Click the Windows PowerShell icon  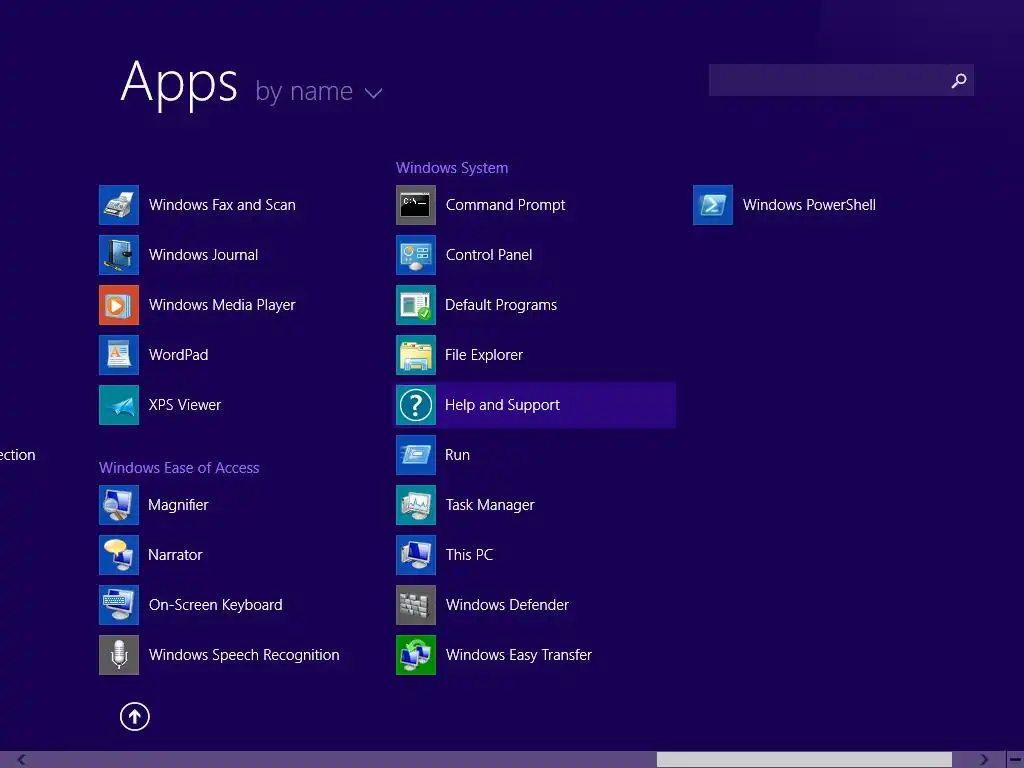[x=713, y=205]
